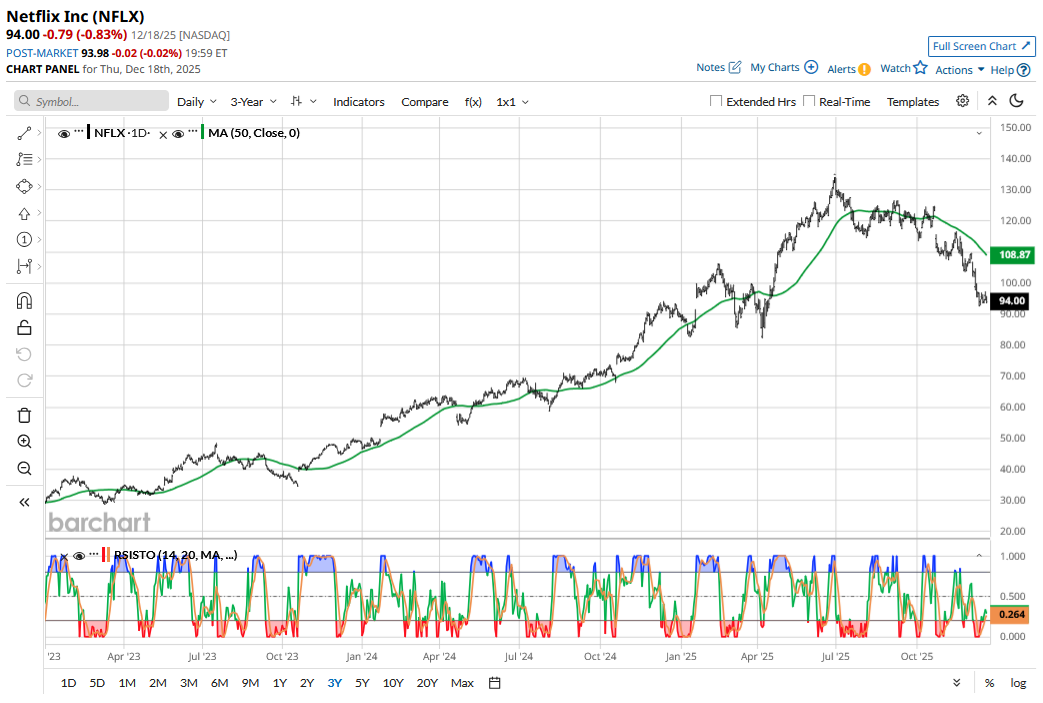Open the Help question icon
This screenshot has width=1043, height=703.
1024,70
